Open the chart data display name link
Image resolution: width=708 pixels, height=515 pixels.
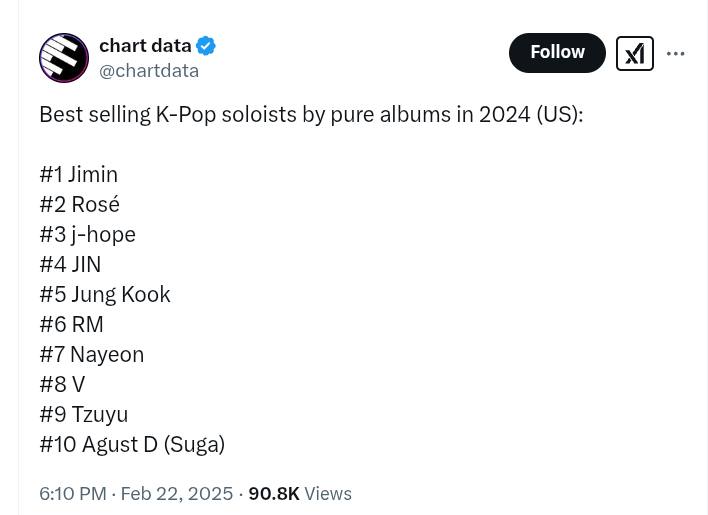click(145, 45)
